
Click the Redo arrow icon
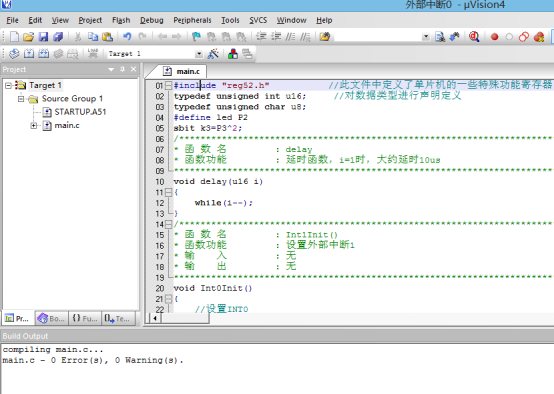(142, 37)
